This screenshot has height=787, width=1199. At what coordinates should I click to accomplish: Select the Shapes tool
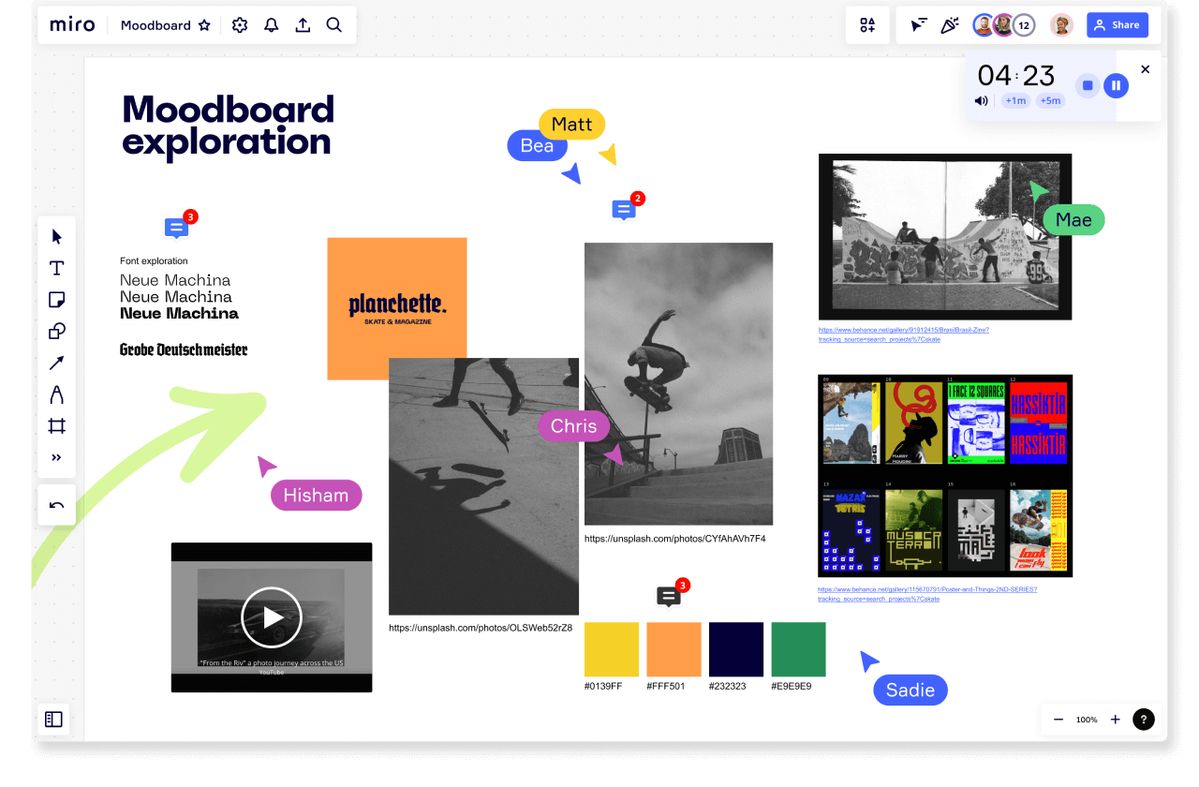point(57,331)
